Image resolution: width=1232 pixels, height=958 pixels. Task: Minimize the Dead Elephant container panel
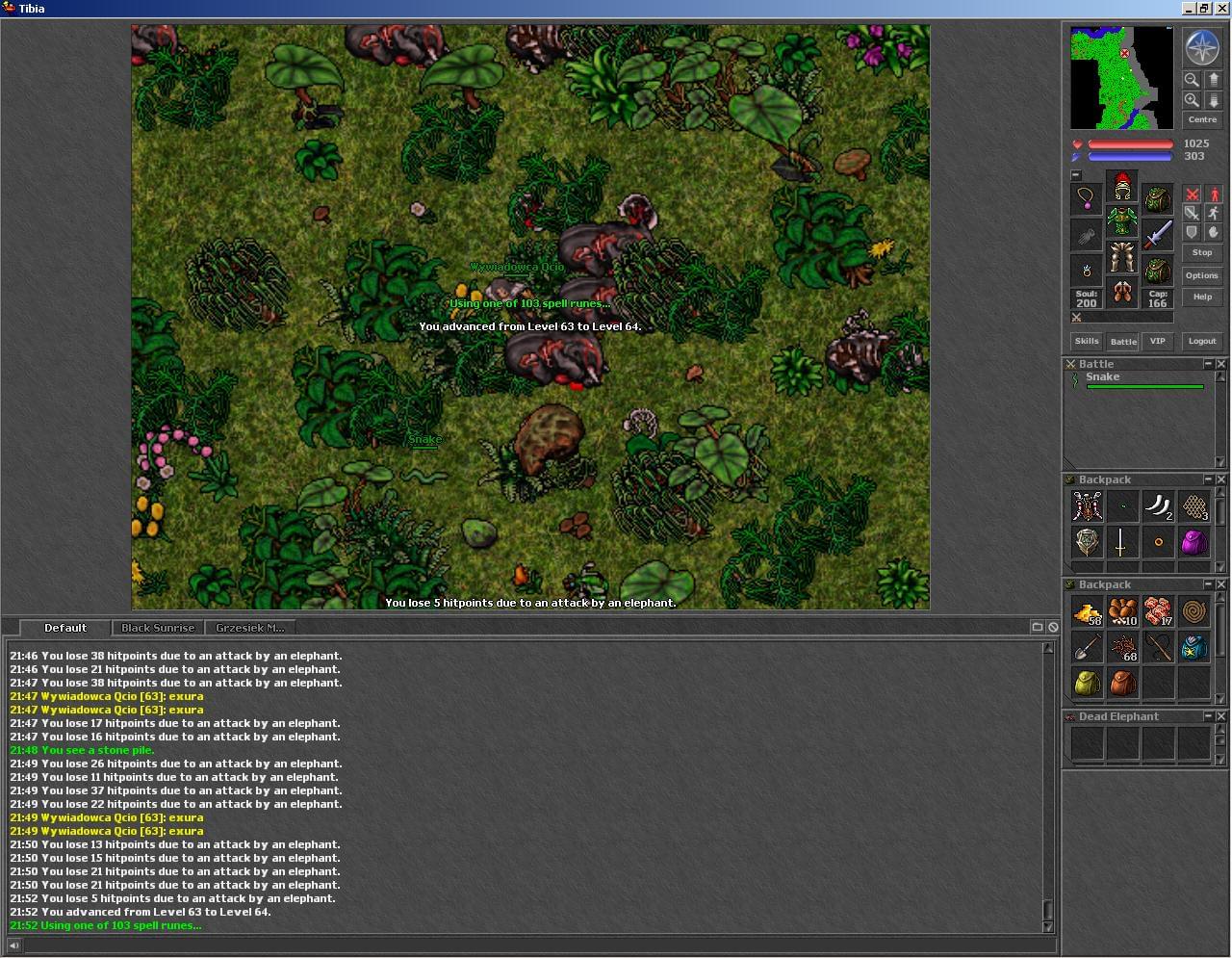click(x=1208, y=716)
